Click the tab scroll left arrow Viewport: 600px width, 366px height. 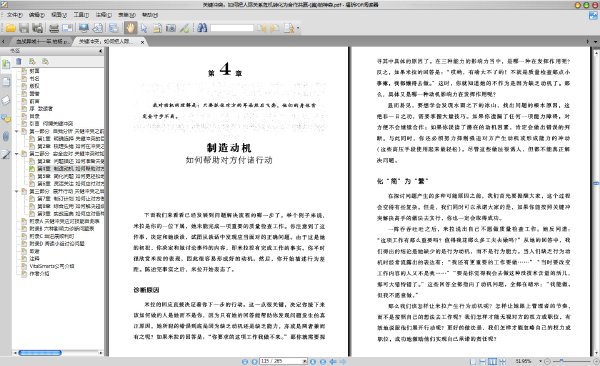[3, 41]
